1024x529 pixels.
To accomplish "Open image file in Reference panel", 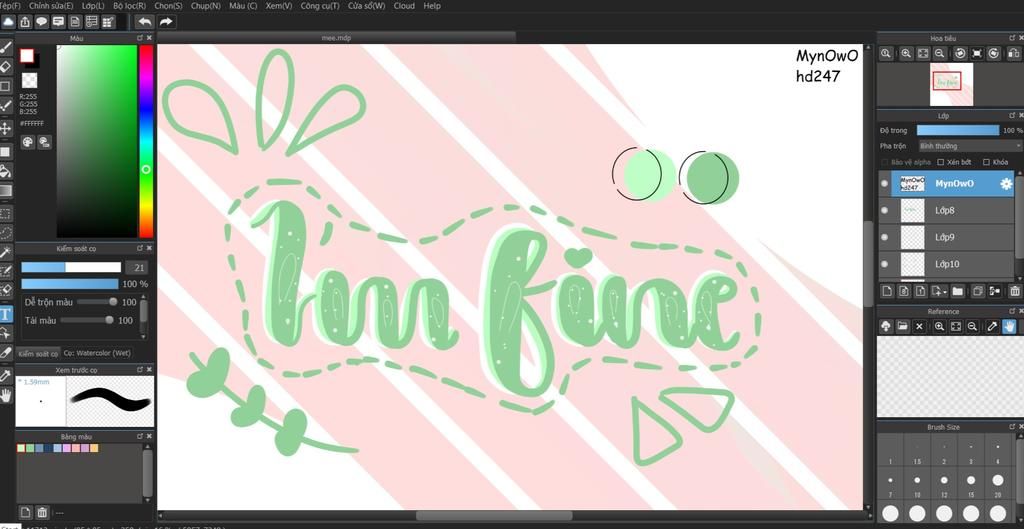I will click(x=903, y=326).
